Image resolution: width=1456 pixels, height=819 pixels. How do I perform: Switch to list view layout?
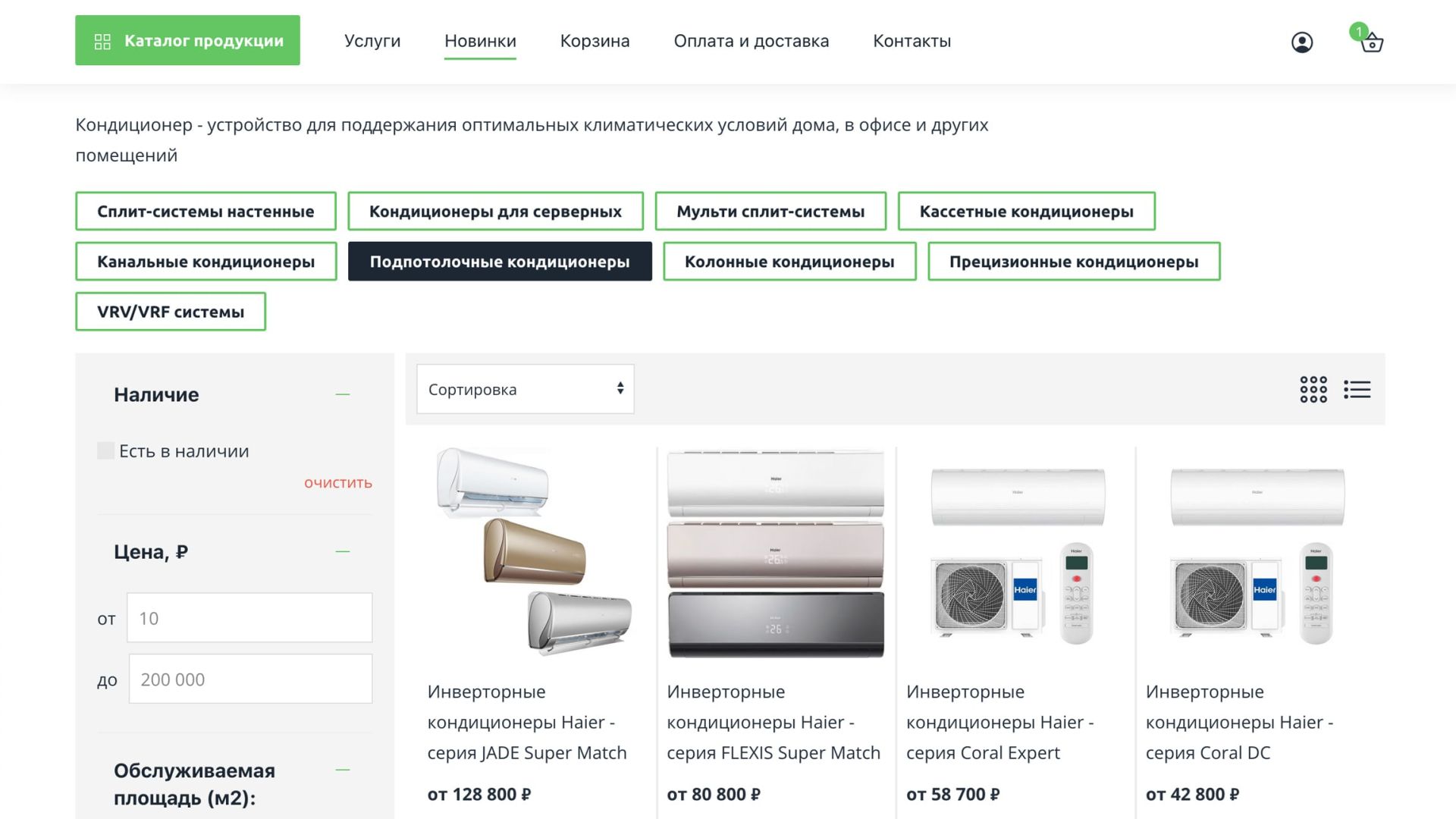(1357, 389)
